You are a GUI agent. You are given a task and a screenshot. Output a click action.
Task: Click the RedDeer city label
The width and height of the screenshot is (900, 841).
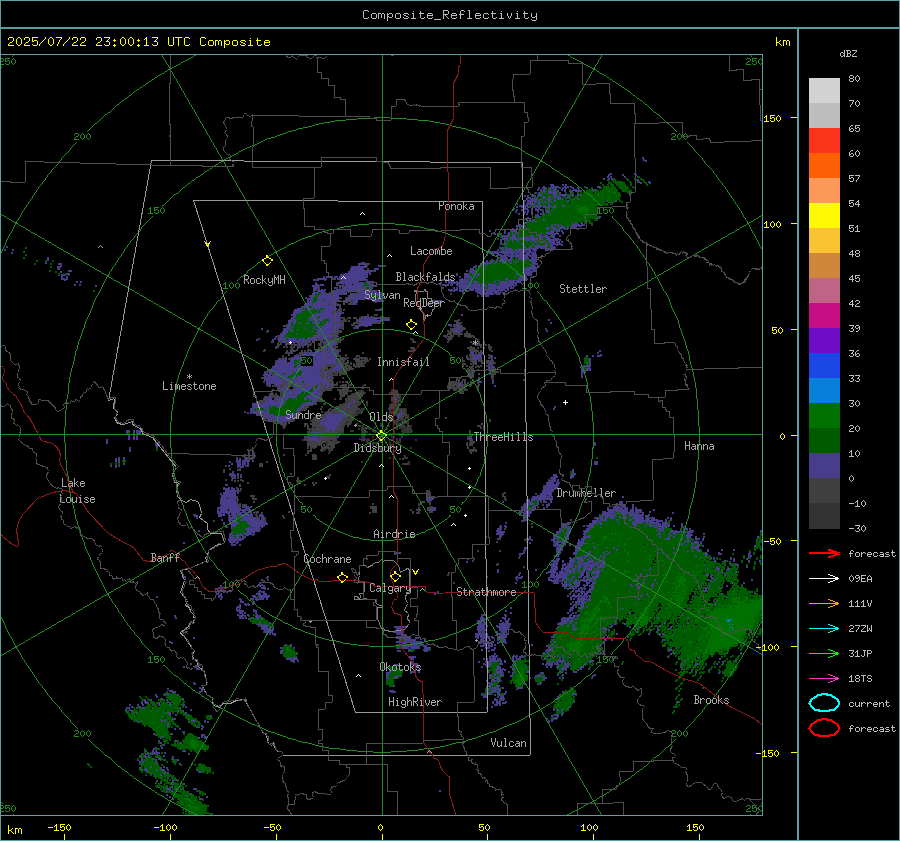click(x=424, y=303)
